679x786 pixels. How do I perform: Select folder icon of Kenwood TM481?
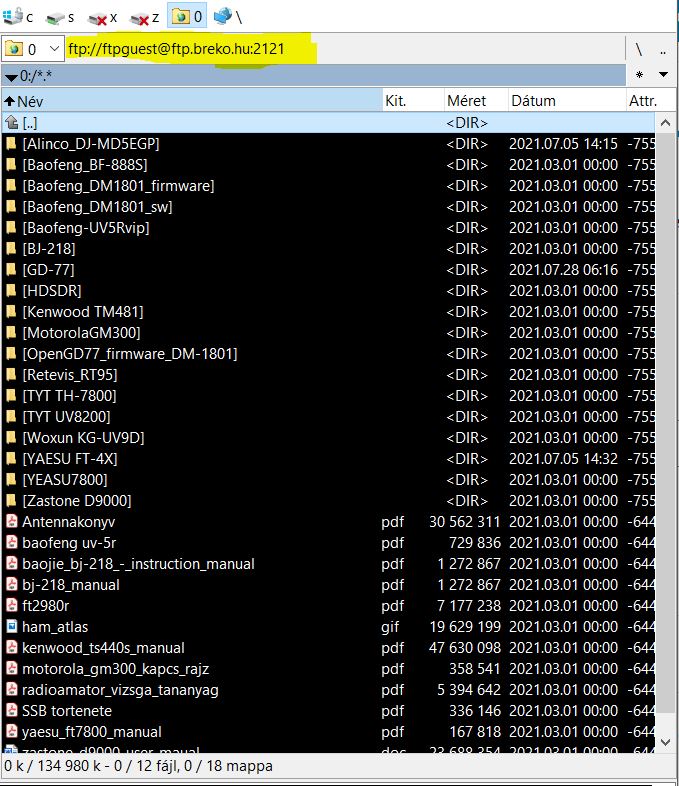click(x=11, y=312)
